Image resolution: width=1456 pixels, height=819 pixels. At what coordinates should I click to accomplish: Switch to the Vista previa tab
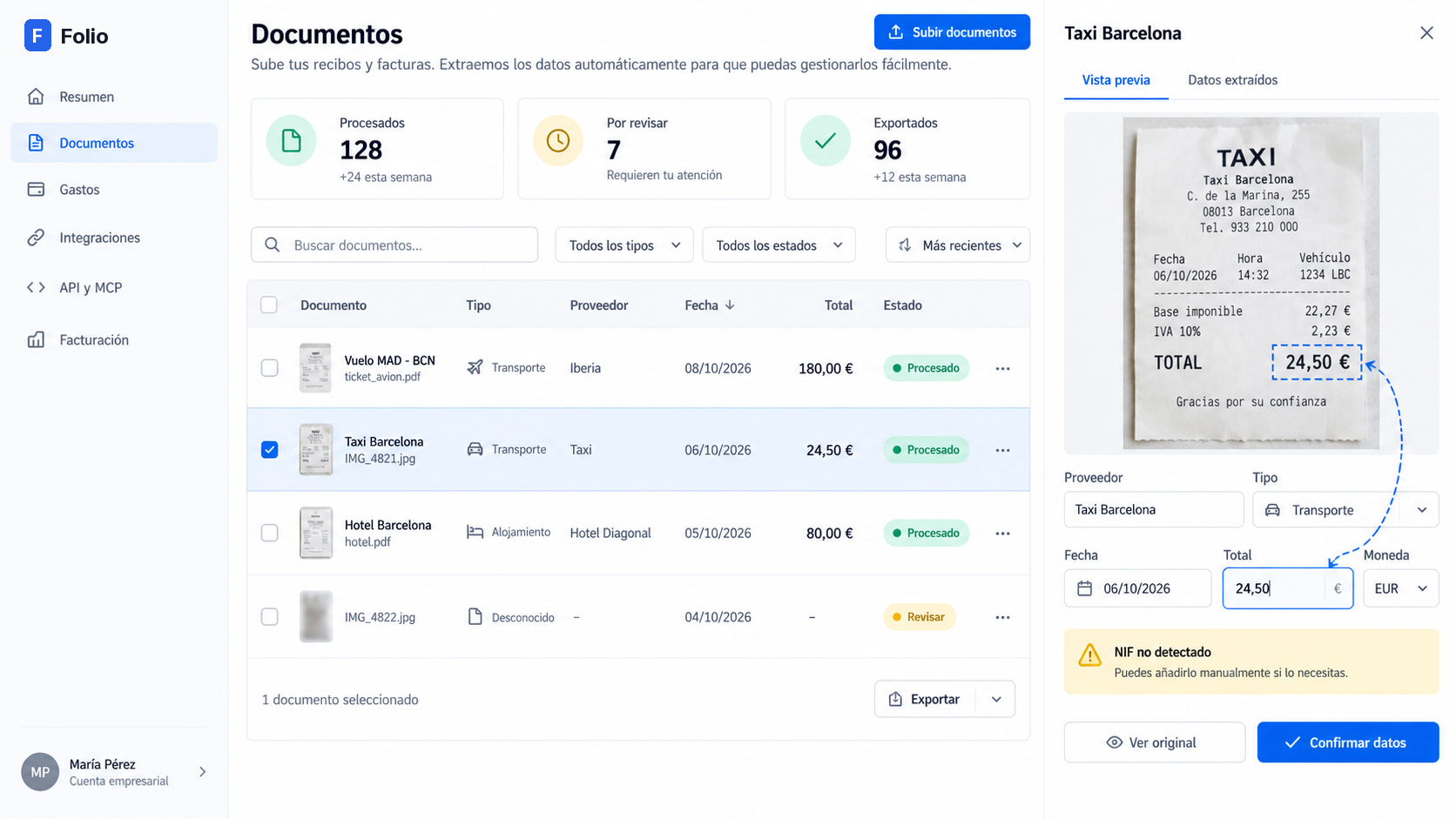pyautogui.click(x=1116, y=80)
